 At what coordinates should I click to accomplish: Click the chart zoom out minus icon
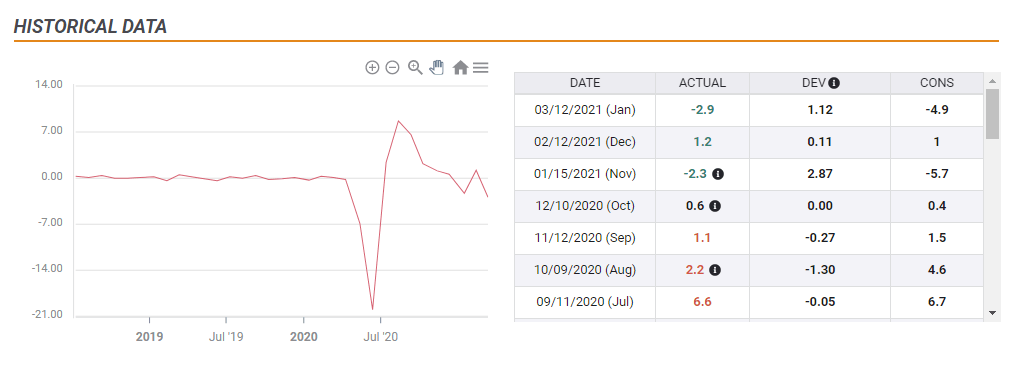tap(392, 68)
